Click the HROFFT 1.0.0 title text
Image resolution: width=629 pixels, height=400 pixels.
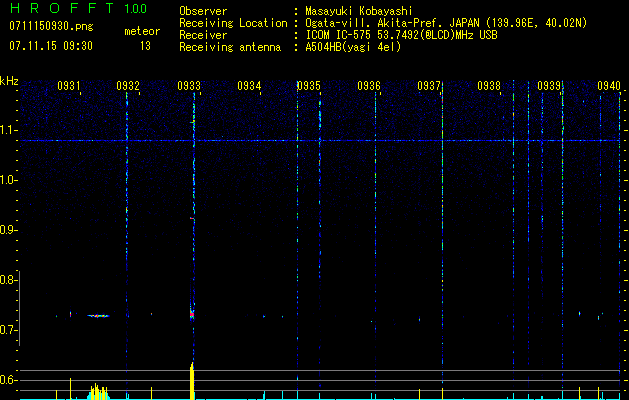tap(78, 8)
